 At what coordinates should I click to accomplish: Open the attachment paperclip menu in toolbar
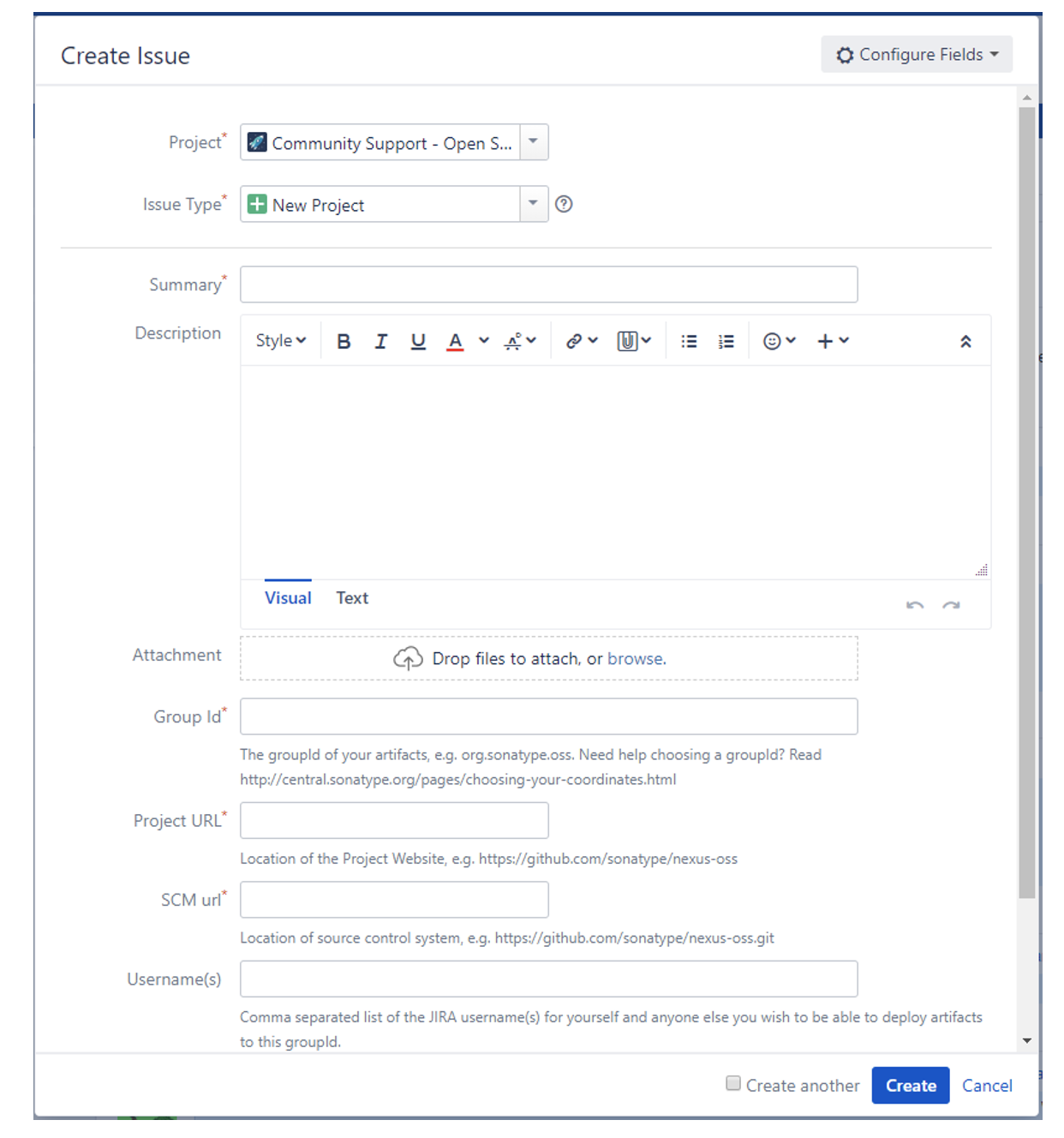634,341
